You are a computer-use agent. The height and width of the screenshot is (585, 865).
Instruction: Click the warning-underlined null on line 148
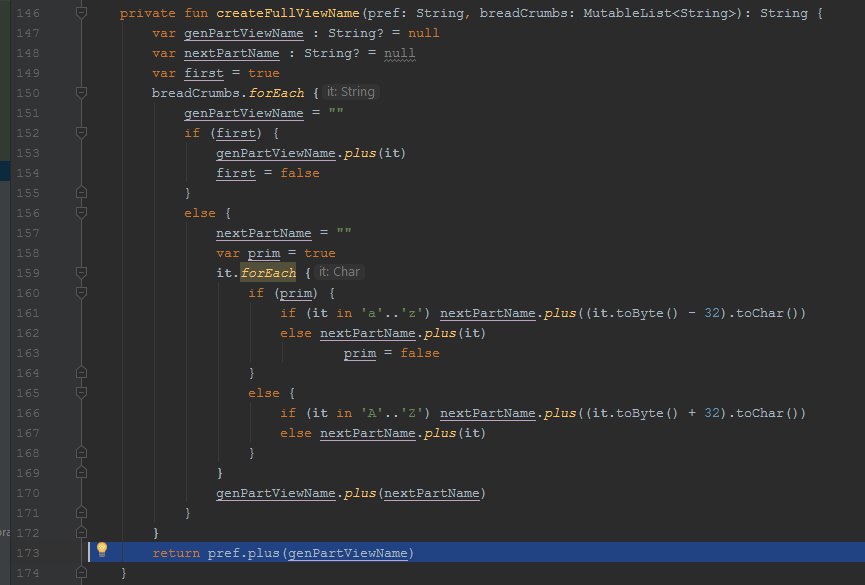pyautogui.click(x=399, y=54)
